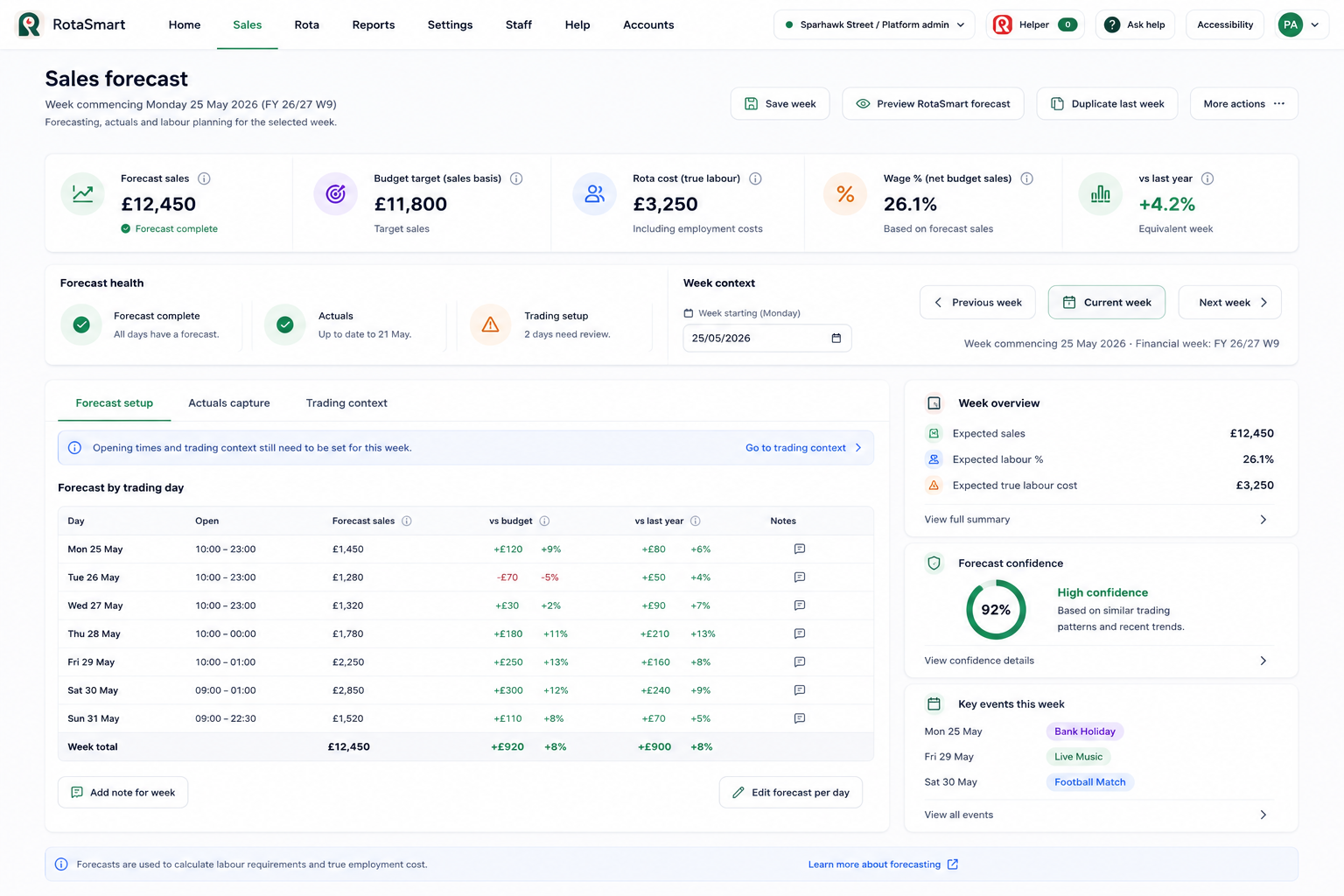
Task: Open info icon beside Budget target
Action: (516, 178)
